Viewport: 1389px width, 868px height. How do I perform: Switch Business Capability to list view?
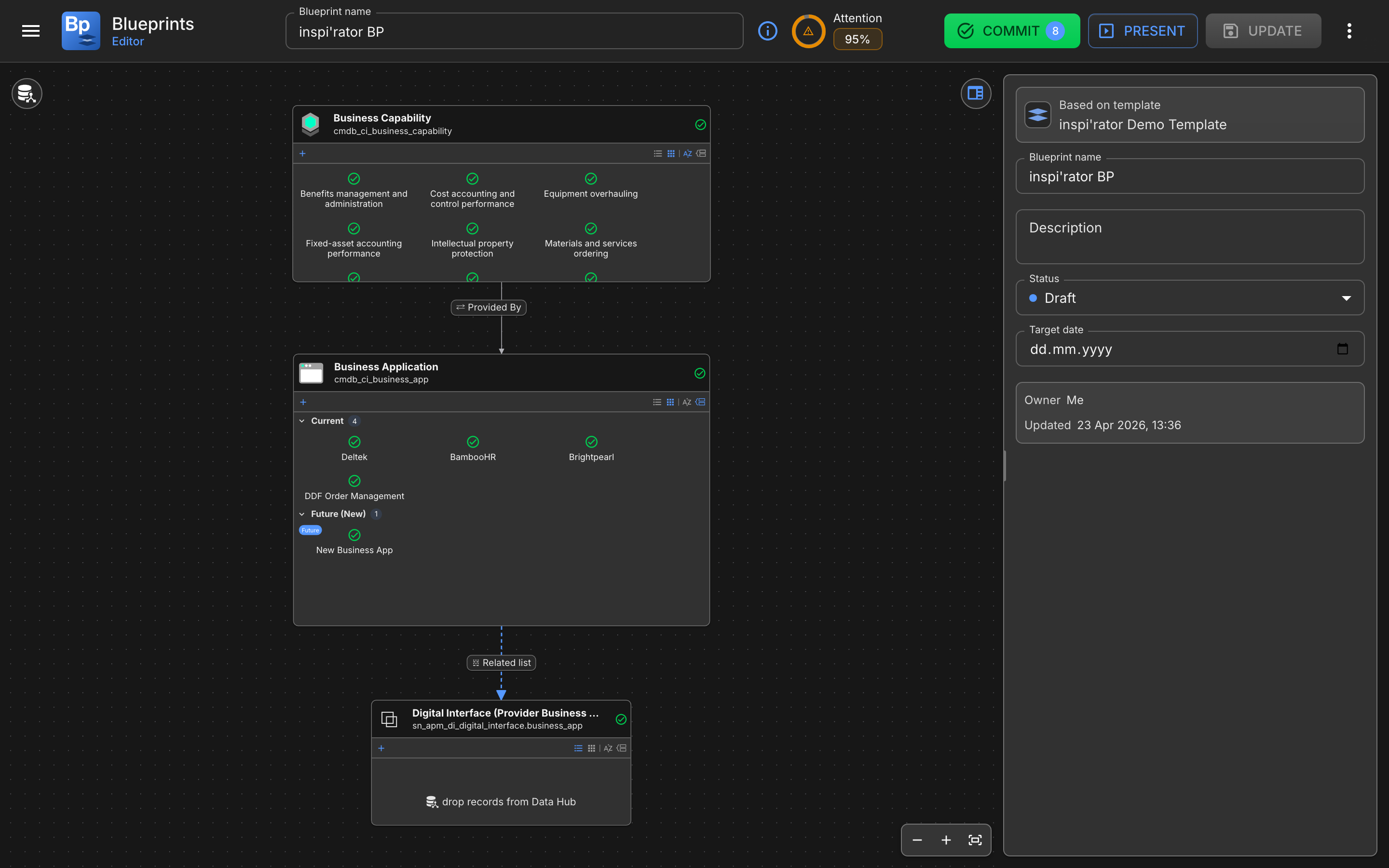click(658, 153)
